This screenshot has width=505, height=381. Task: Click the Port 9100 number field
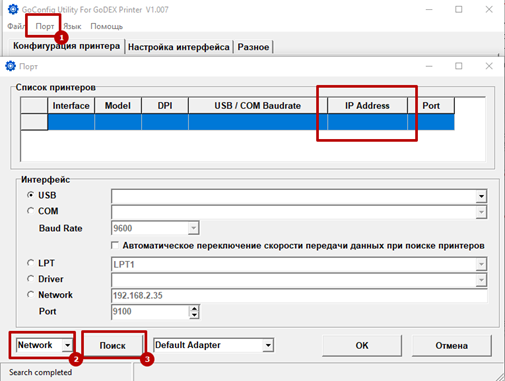click(x=150, y=311)
